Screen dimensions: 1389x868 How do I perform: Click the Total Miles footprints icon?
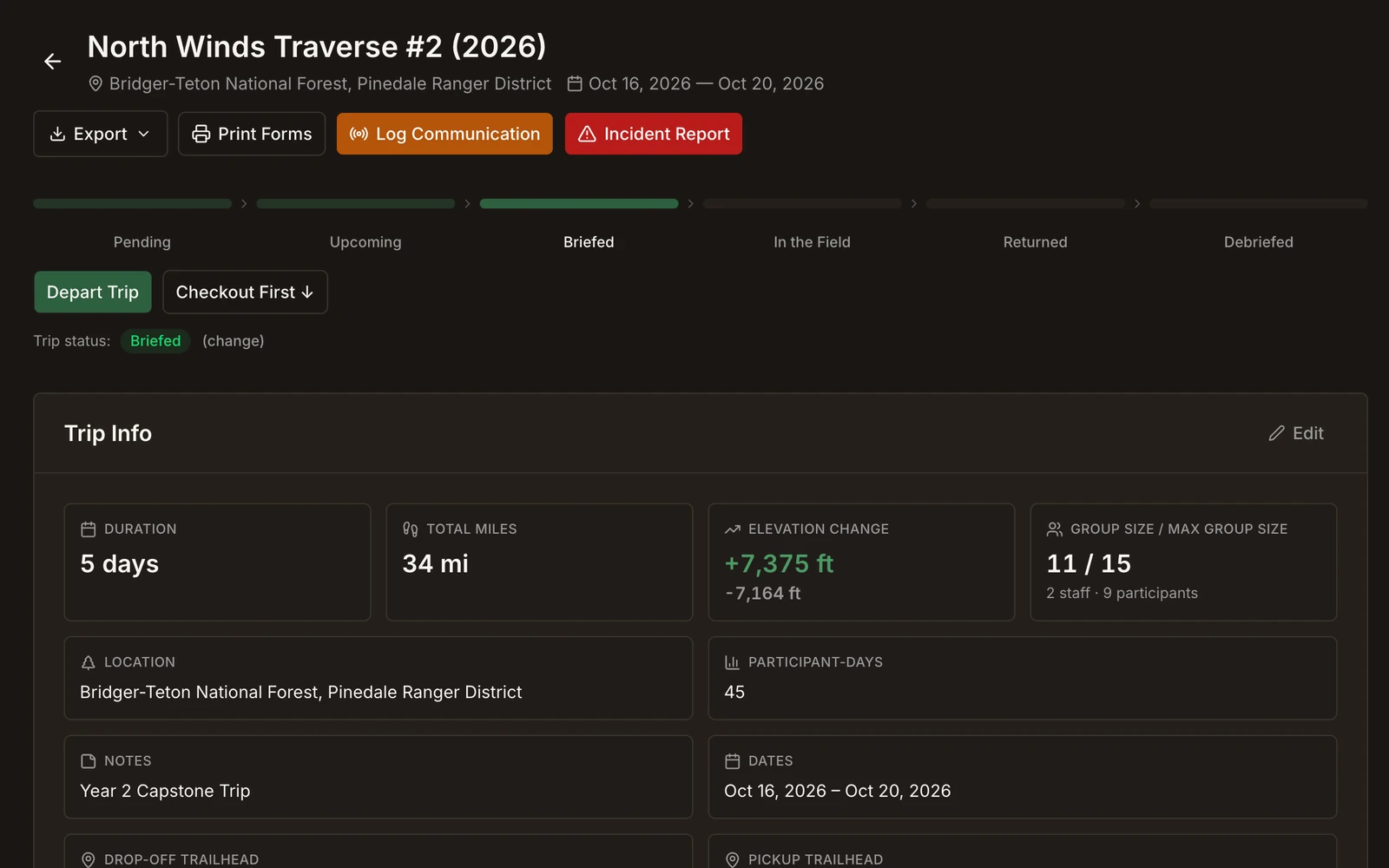point(411,529)
